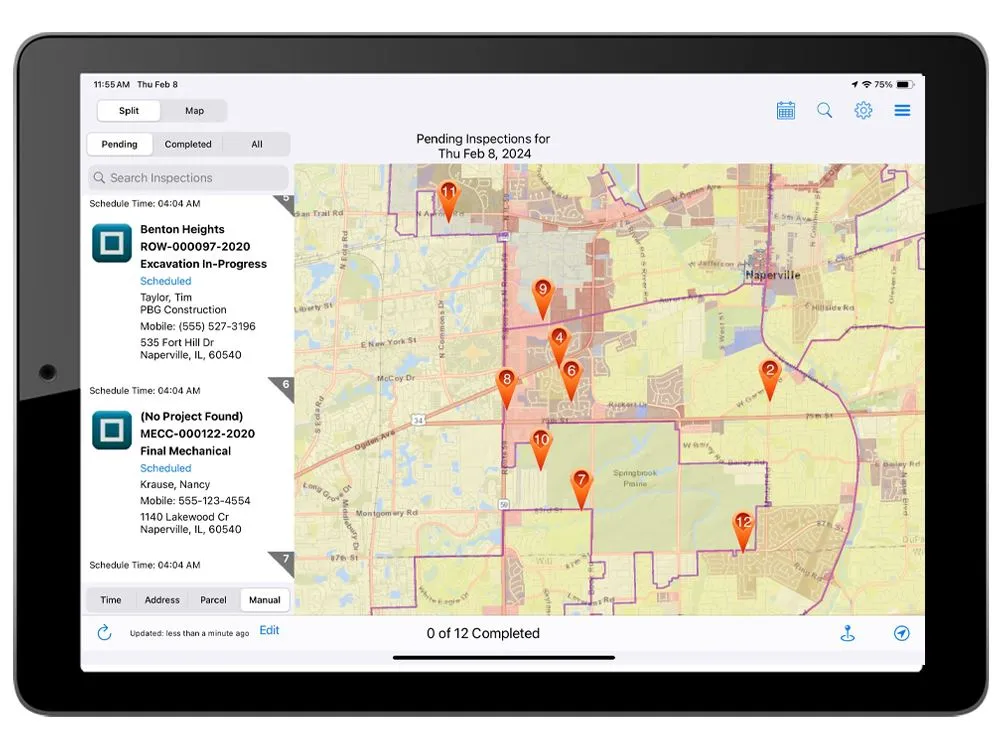Open the Benton Heights inspection entry

tap(182, 230)
